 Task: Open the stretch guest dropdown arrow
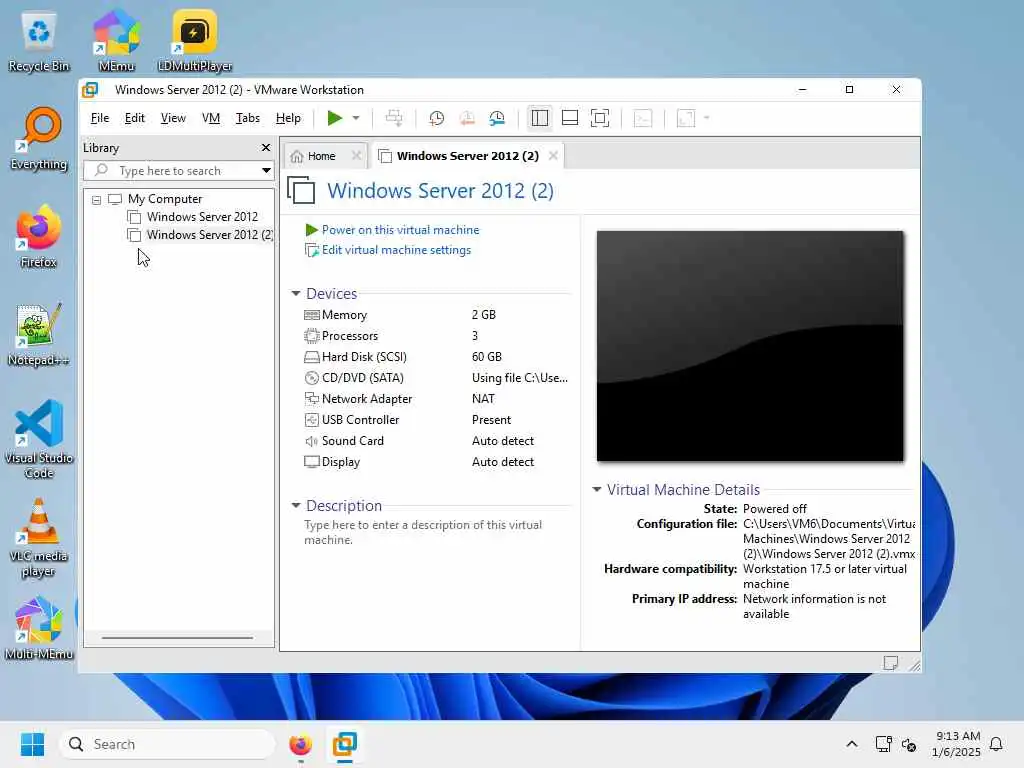(x=707, y=118)
